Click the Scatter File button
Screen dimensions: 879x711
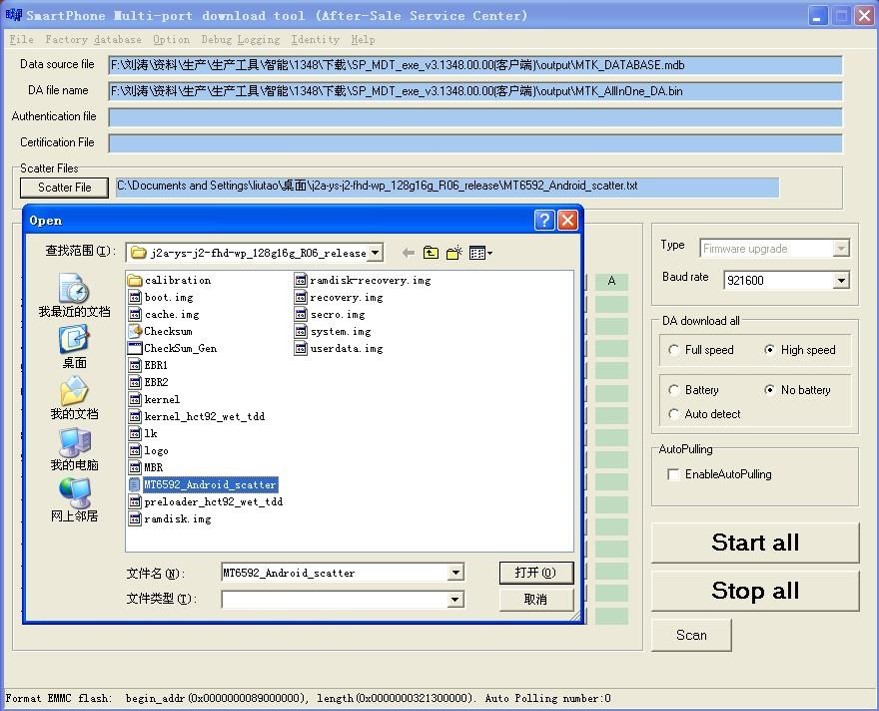(64, 187)
